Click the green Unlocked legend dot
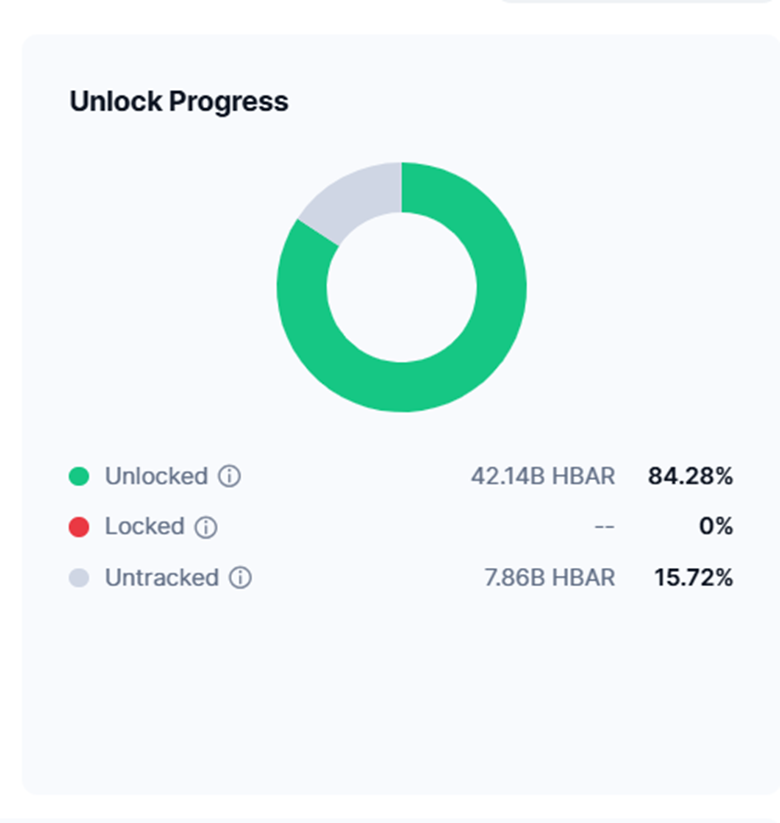This screenshot has width=780, height=823. pos(79,477)
